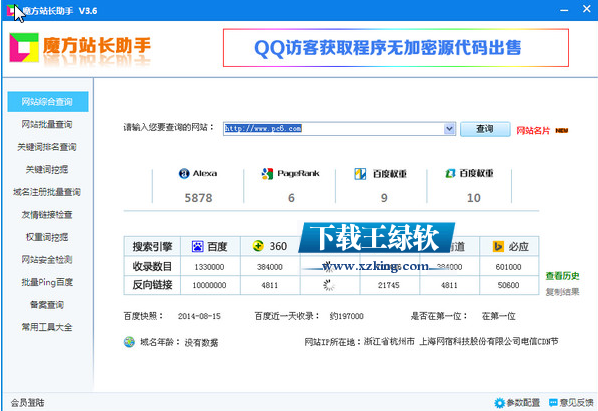Open 网站批量查询 in the sidebar
Viewport: 598px width, 411px height.
click(x=47, y=124)
